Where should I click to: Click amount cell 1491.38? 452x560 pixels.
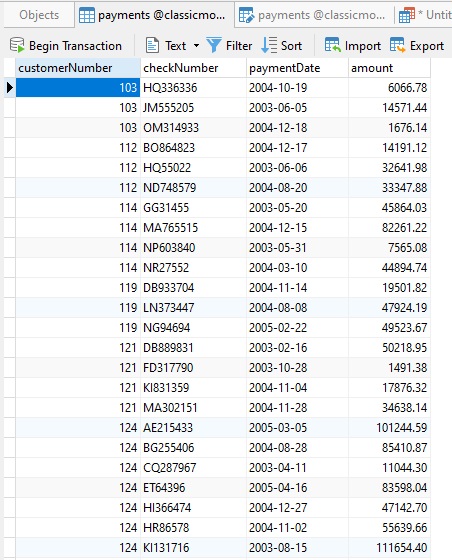click(x=389, y=368)
